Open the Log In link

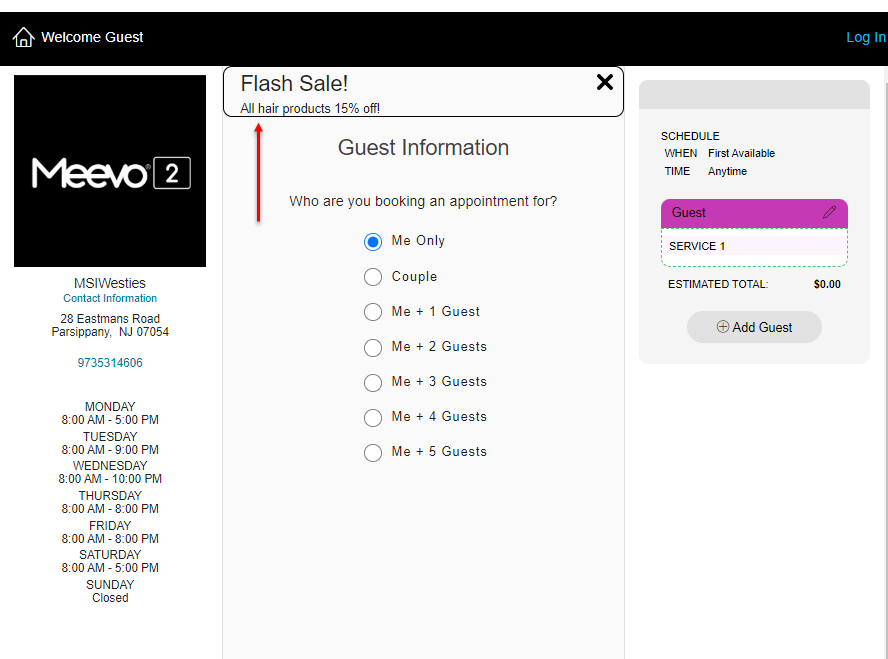(865, 37)
